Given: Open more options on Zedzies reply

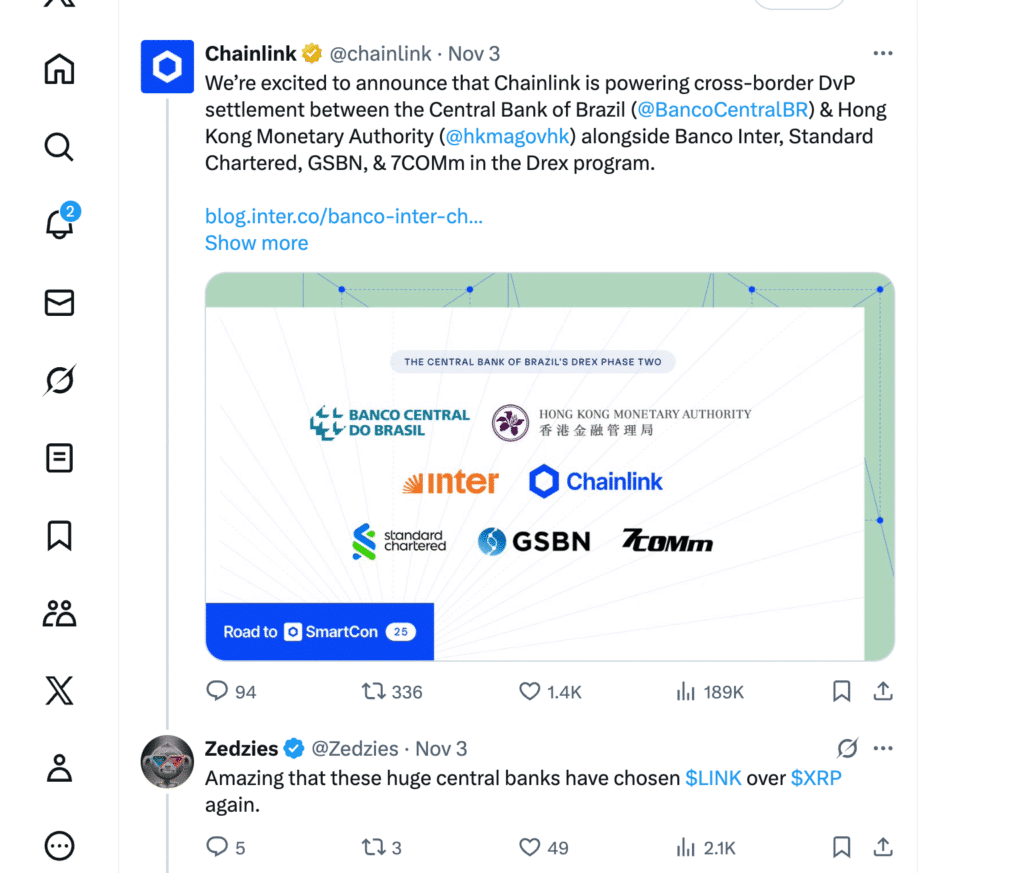Looking at the screenshot, I should point(882,749).
